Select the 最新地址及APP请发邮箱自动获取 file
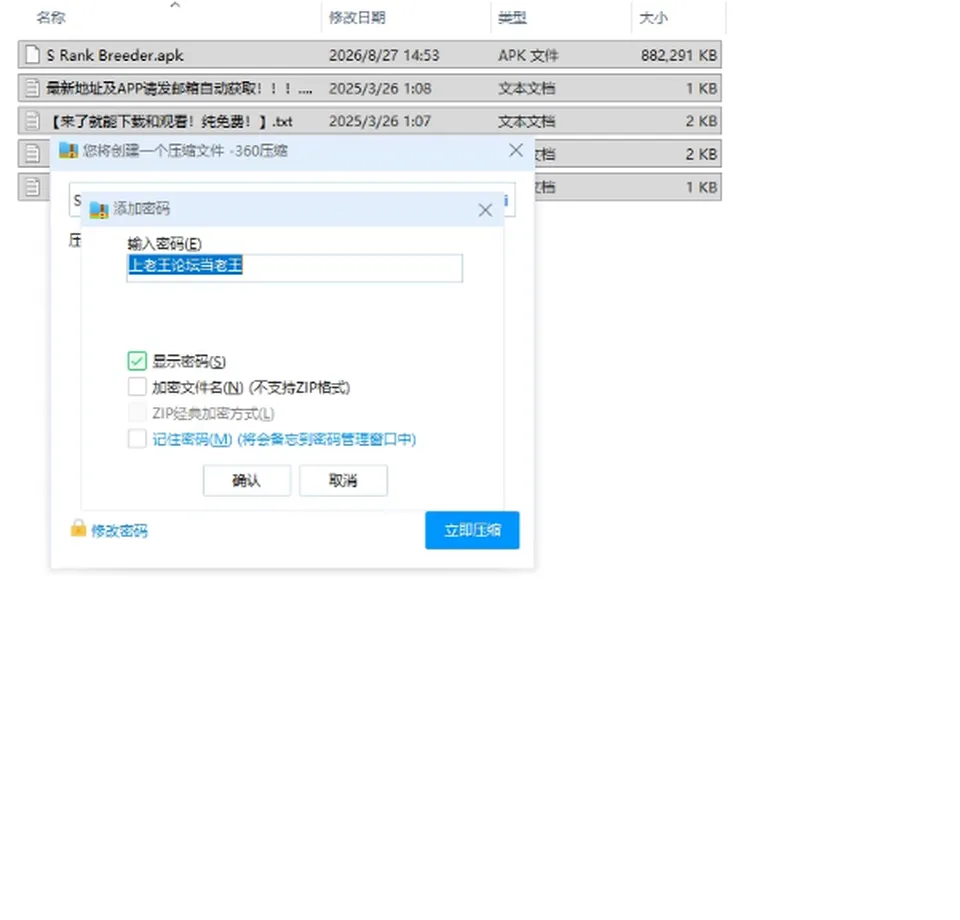960x920 pixels. point(179,88)
